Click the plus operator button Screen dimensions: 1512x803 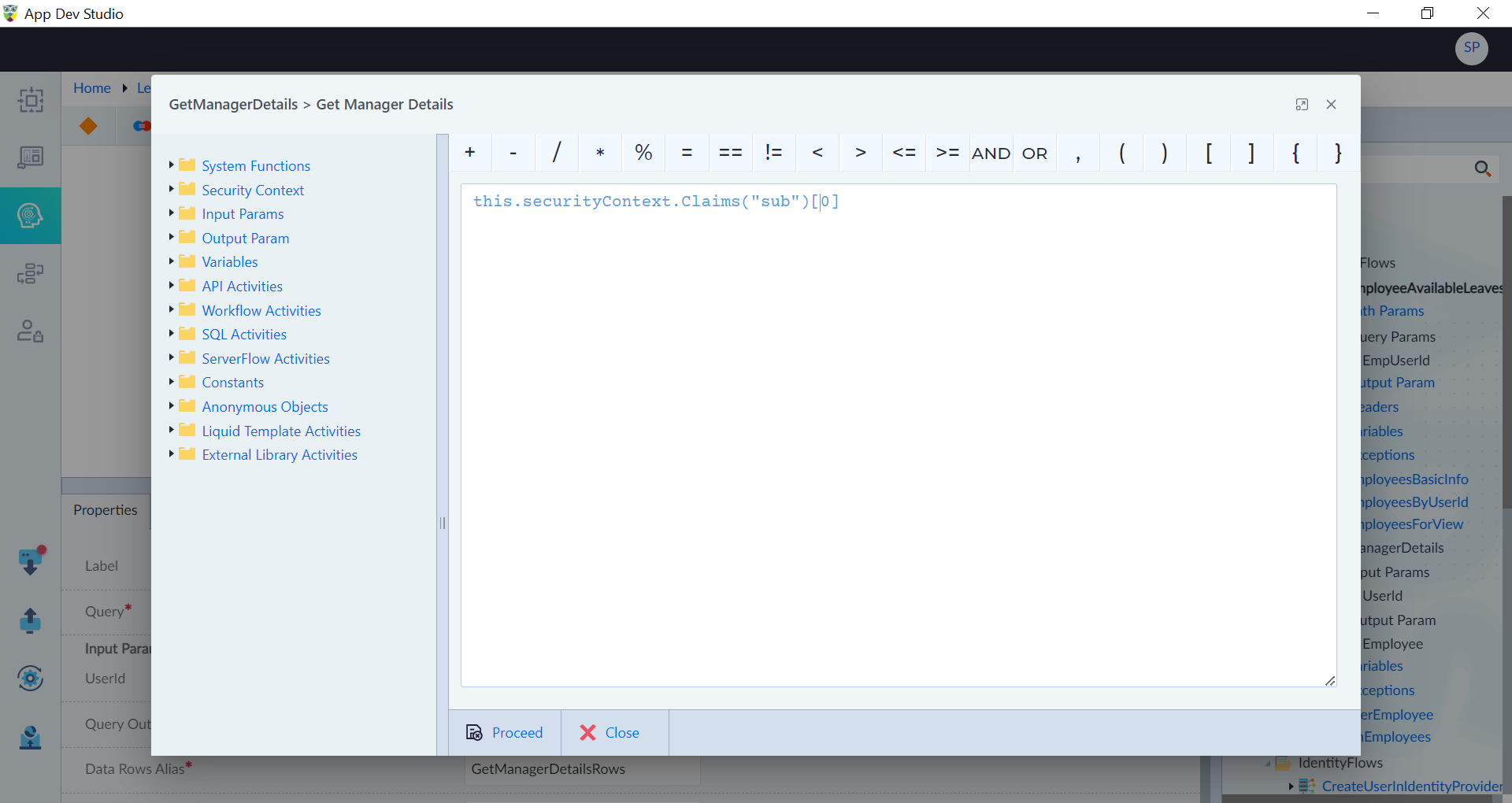470,153
